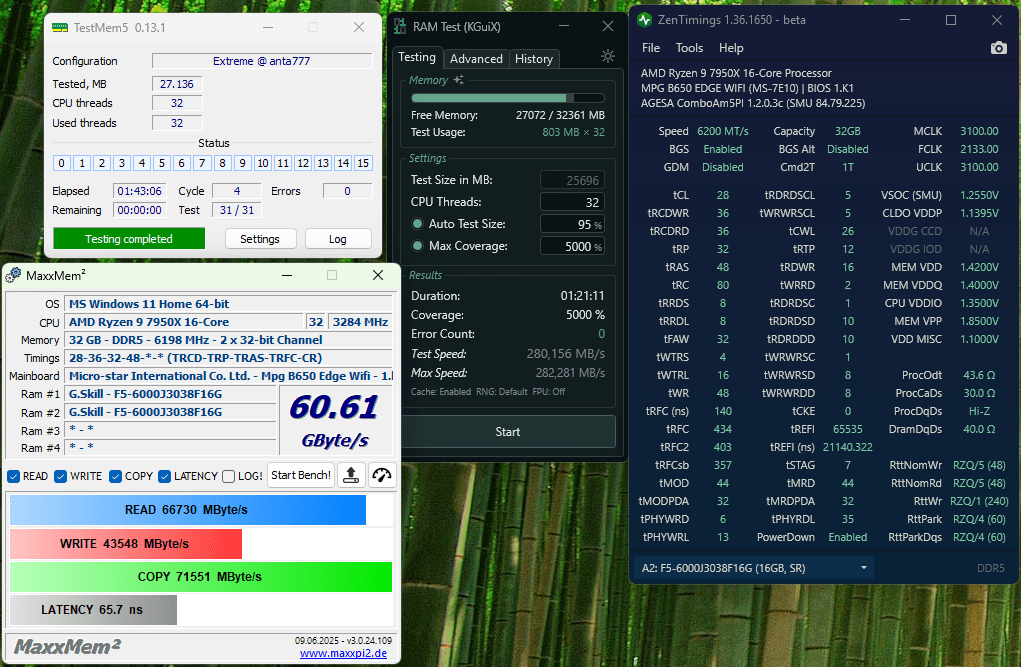Click ZenTimings title bar logo icon
This screenshot has height=667, width=1021.
[x=645, y=20]
